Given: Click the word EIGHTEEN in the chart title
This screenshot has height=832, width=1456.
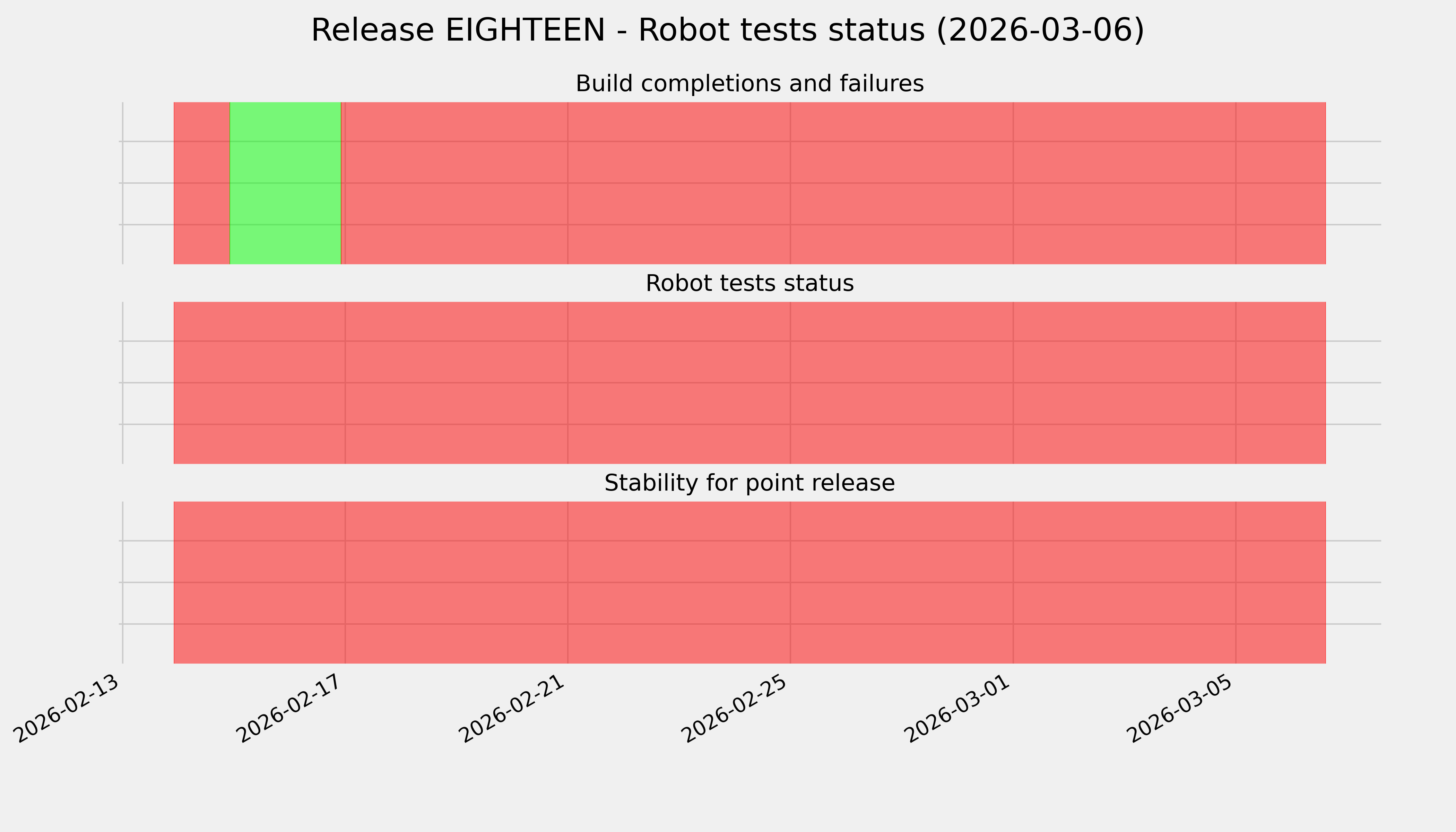Looking at the screenshot, I should click(x=525, y=30).
